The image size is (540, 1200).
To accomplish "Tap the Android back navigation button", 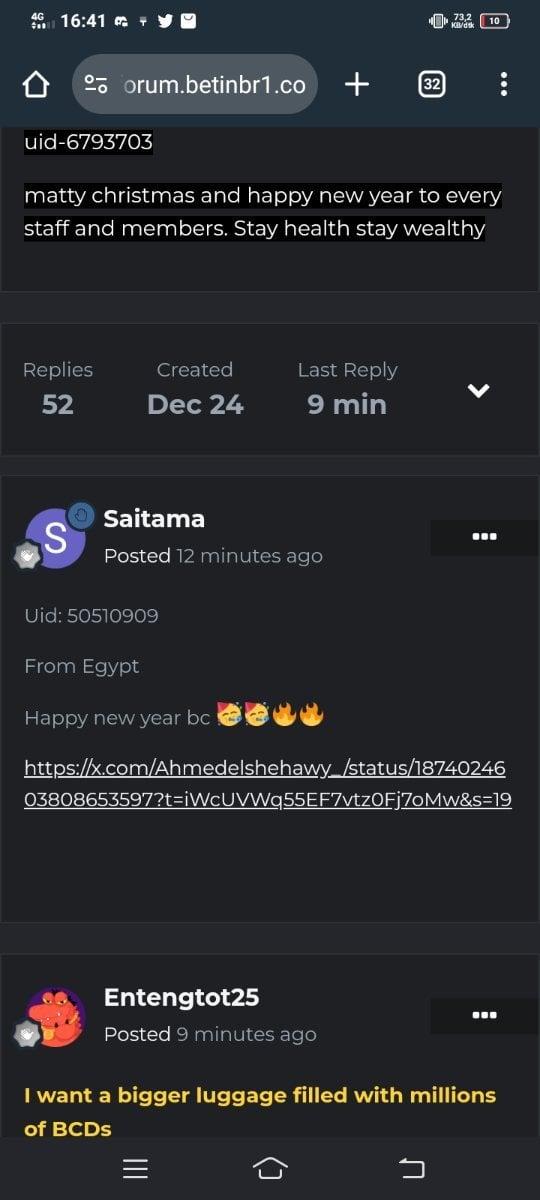I will 411,1168.
